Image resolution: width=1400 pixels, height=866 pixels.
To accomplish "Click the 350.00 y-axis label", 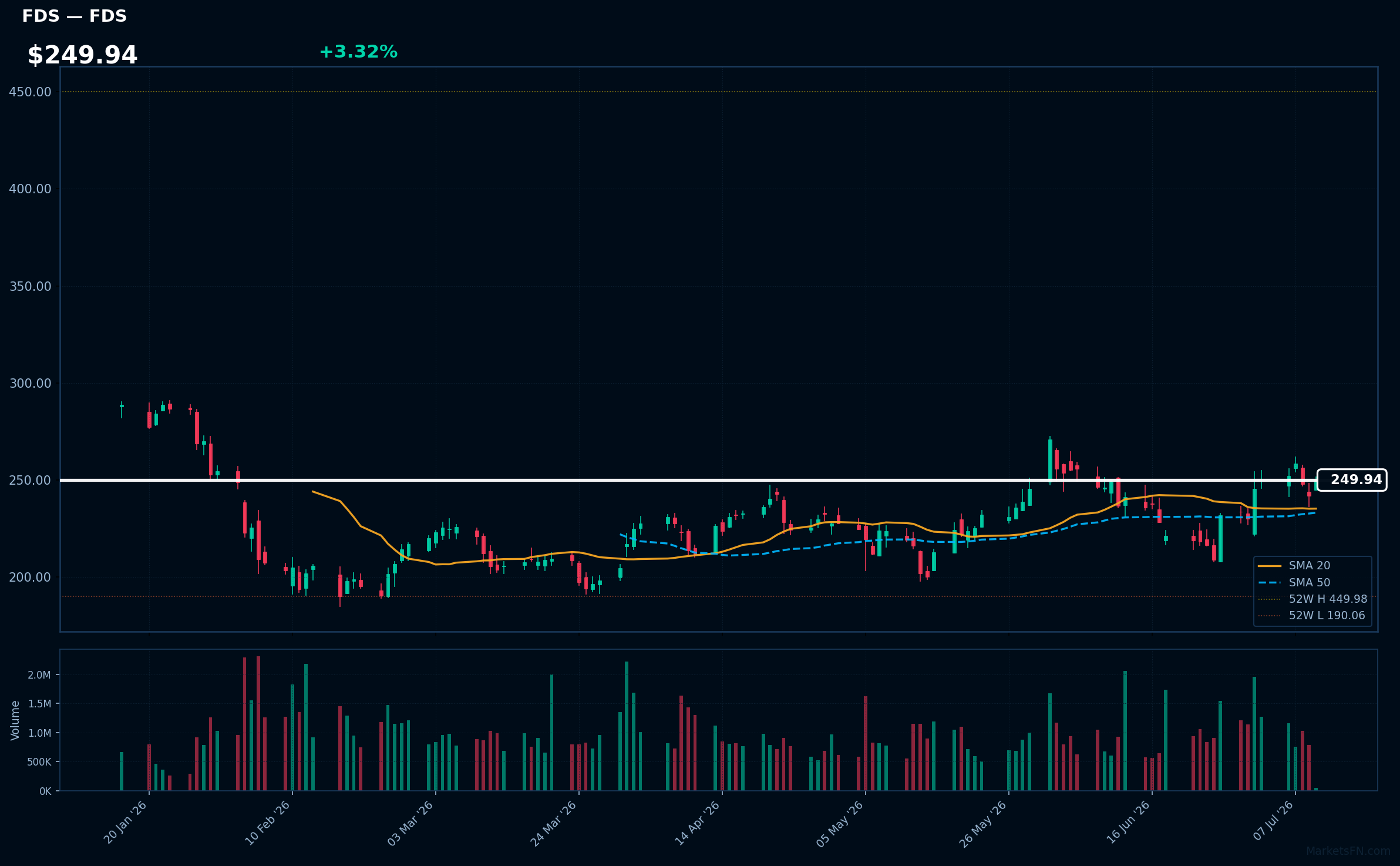I will (30, 287).
